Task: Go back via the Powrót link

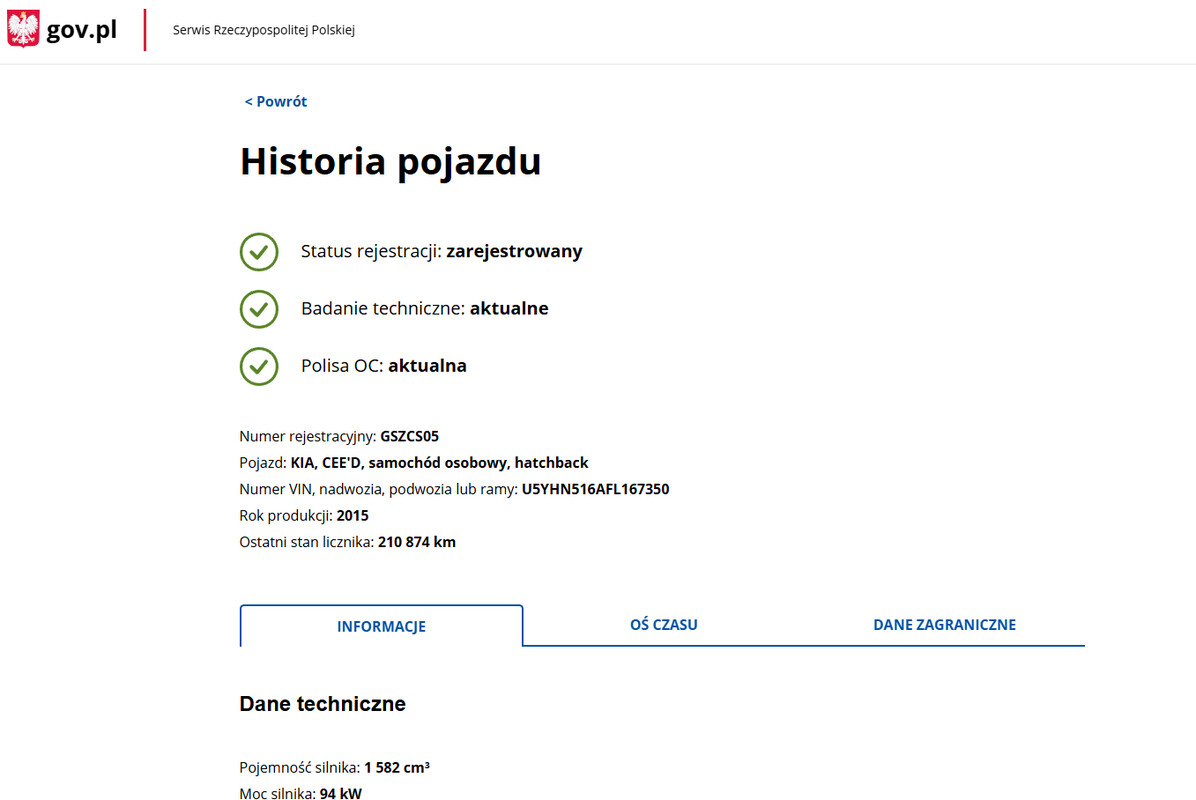Action: point(275,101)
